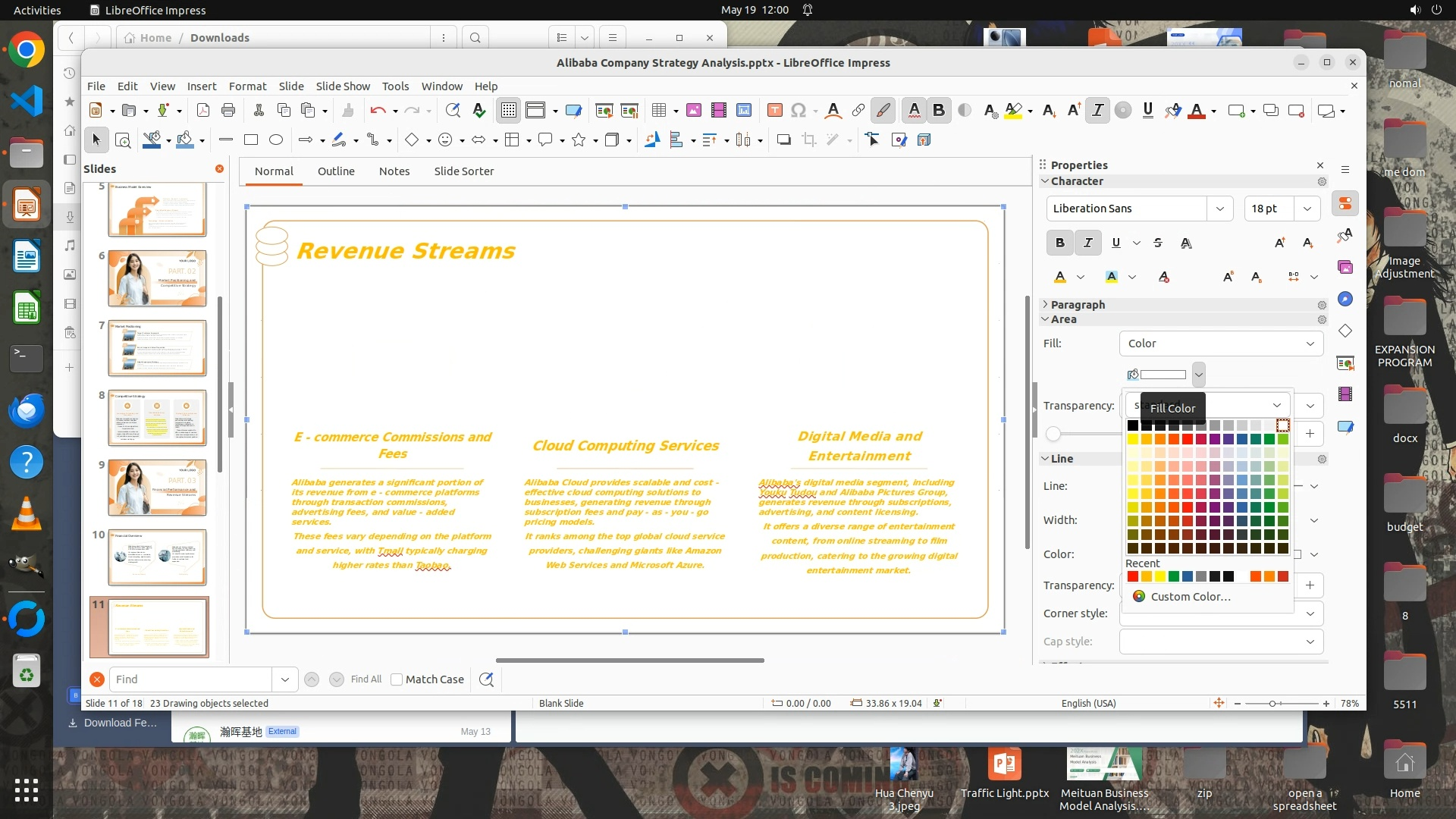Click the Find All button
Screen dimensions: 1456x819
coord(366,679)
